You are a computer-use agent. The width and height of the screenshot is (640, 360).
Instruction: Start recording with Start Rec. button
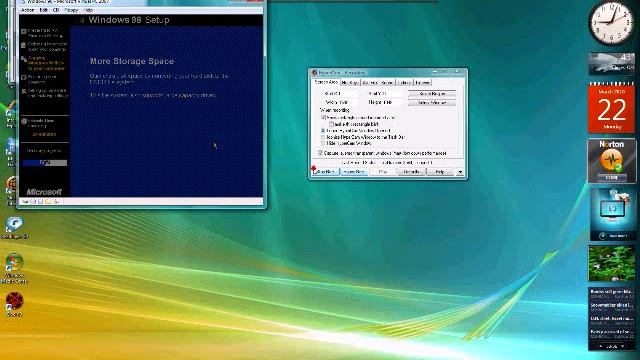point(326,172)
